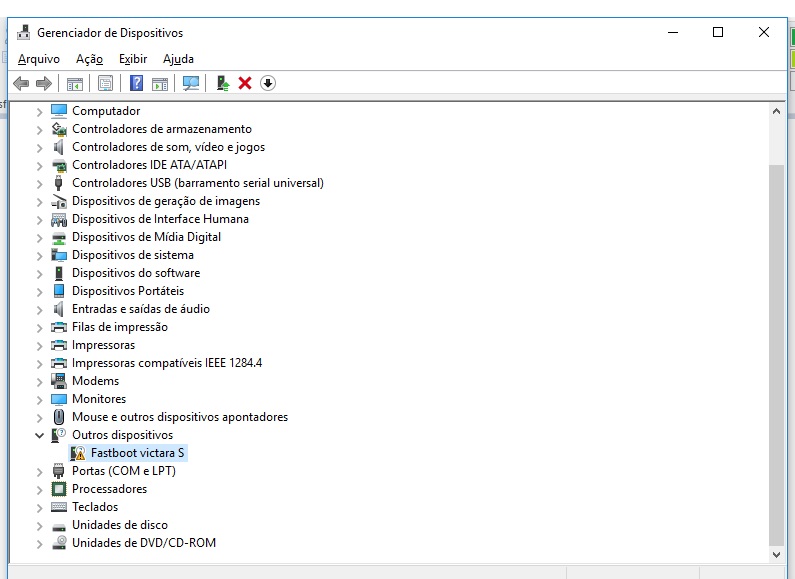The height and width of the screenshot is (579, 795).
Task: Toggle the action pane toolbar icon
Action: click(x=160, y=83)
